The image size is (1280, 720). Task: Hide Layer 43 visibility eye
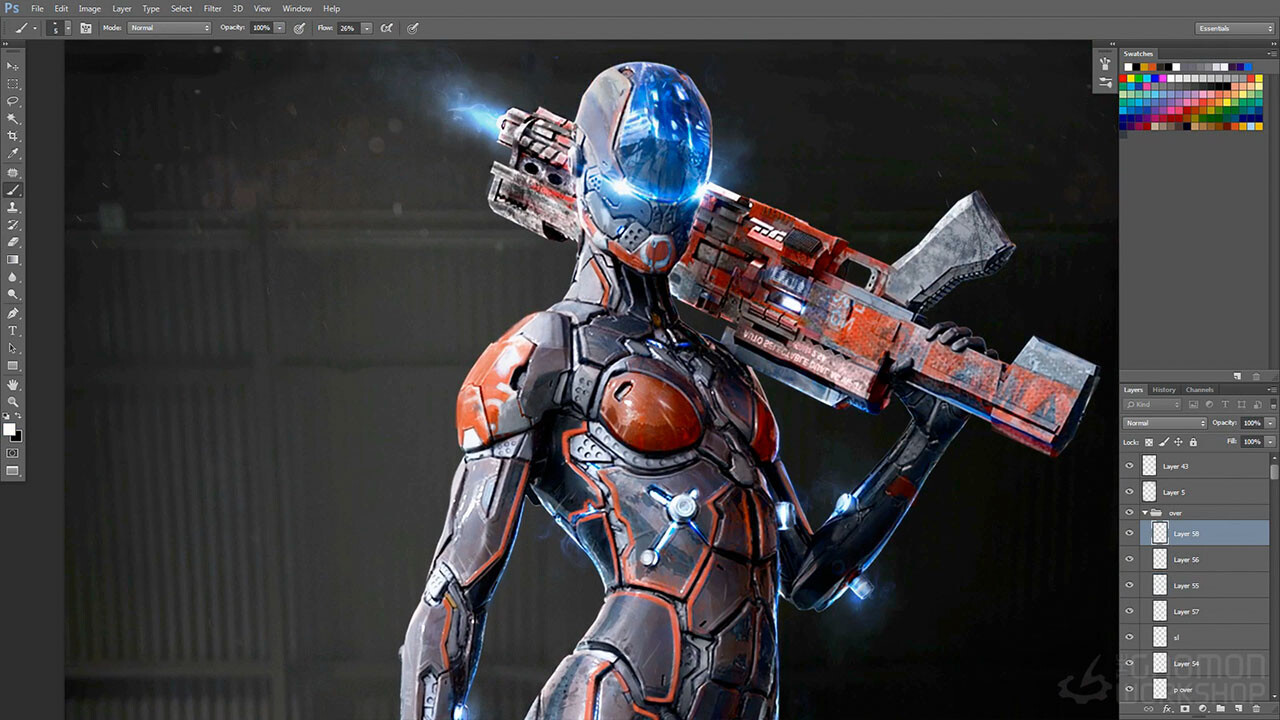click(1130, 466)
